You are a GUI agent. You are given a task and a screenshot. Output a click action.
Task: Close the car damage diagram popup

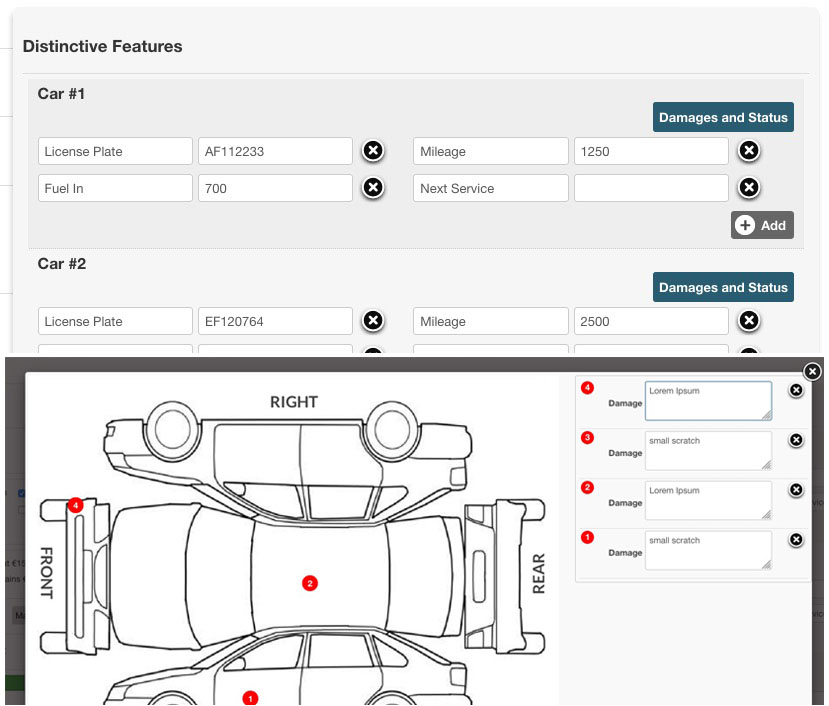pos(812,372)
